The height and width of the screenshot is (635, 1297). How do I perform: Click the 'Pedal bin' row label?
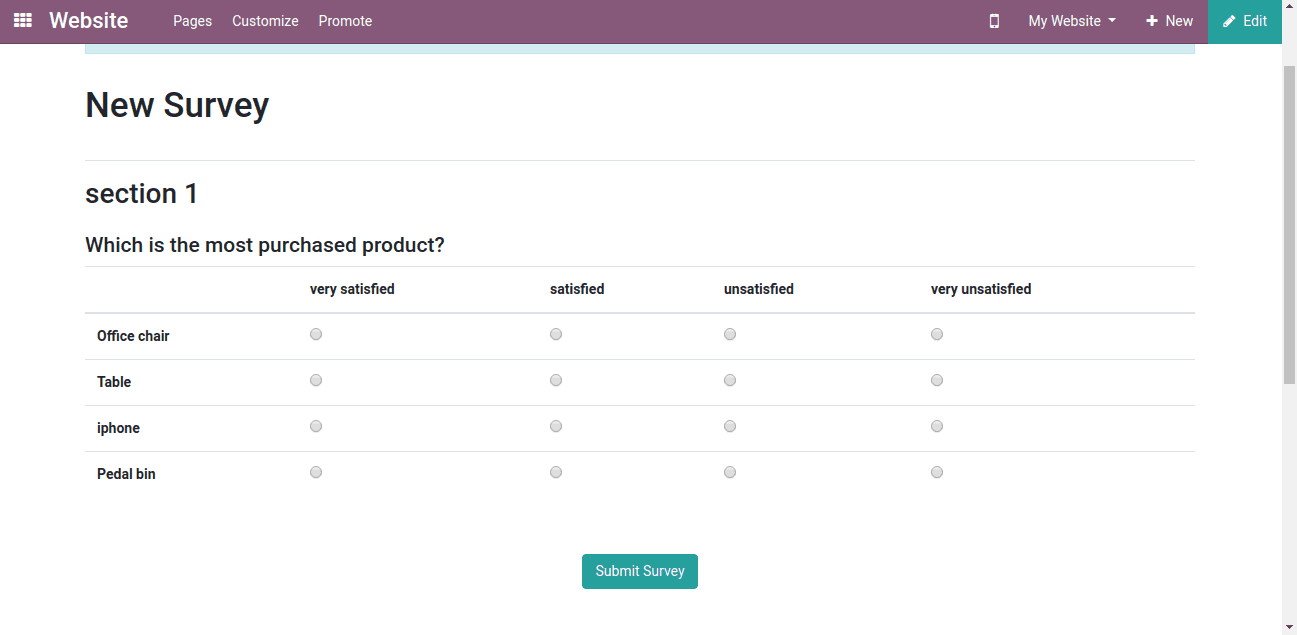126,474
